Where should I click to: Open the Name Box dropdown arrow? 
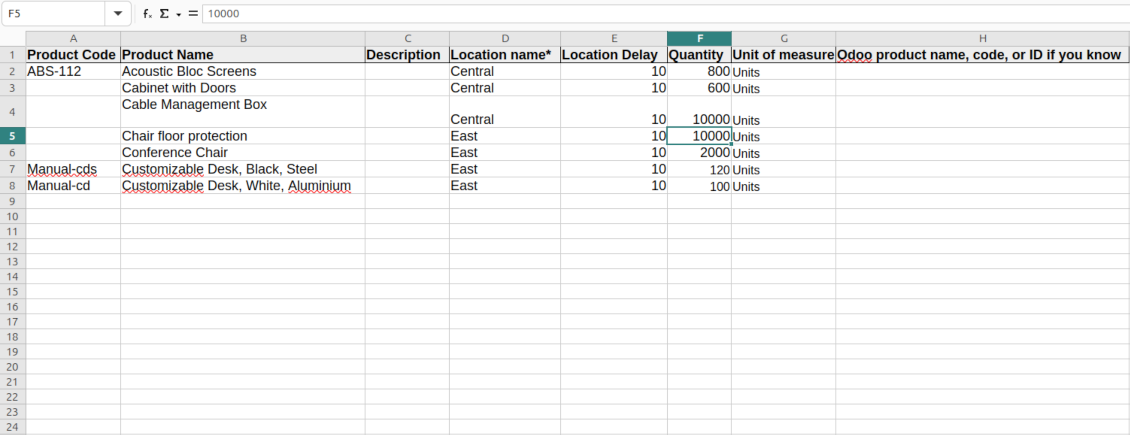pyautogui.click(x=118, y=14)
